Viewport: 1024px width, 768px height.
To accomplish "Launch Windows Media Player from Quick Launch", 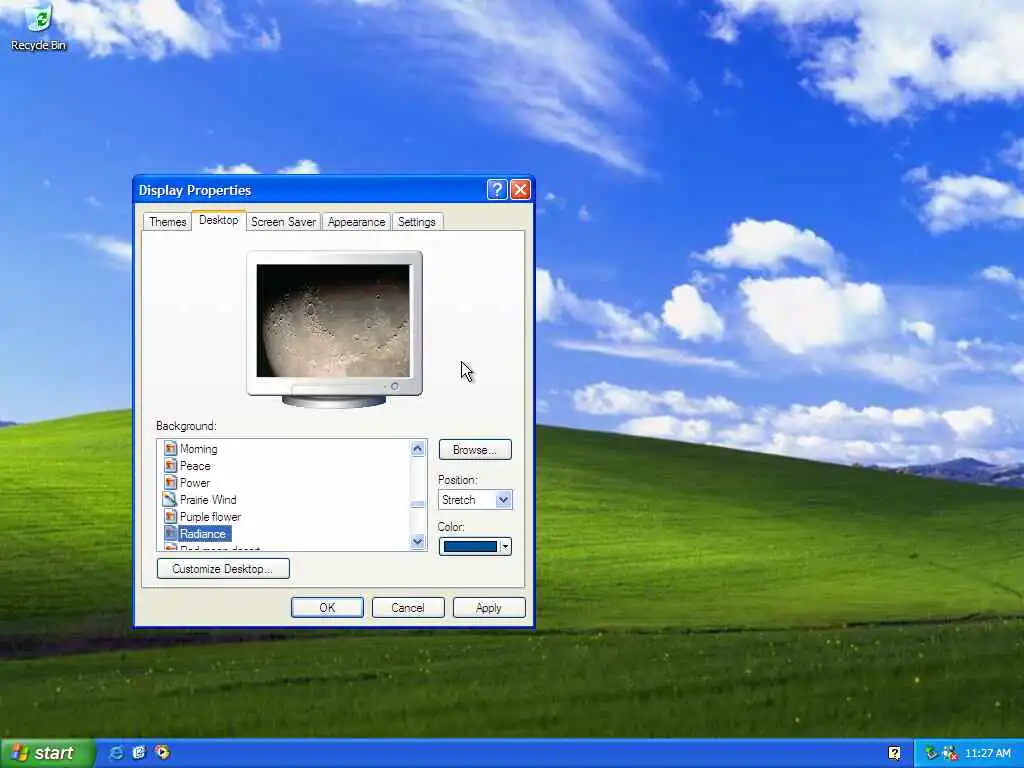I will tap(162, 752).
